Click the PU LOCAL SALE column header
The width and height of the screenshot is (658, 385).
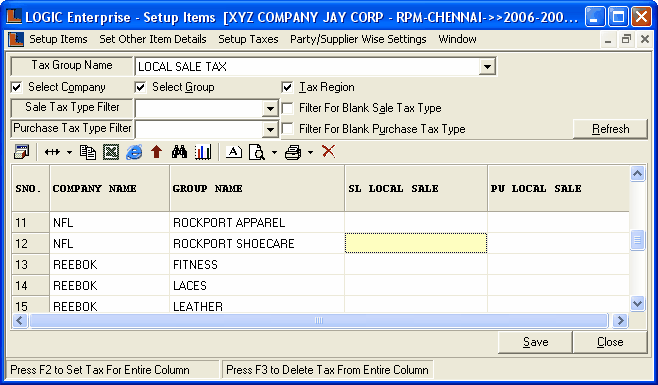[x=559, y=189]
